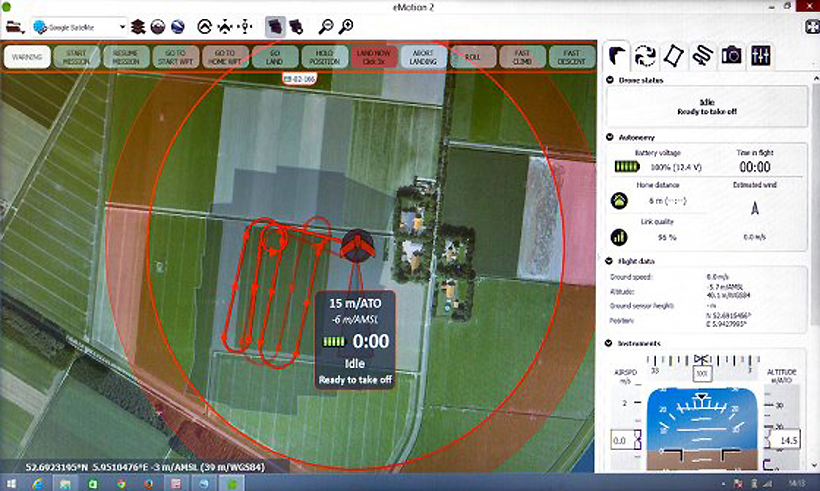The width and height of the screenshot is (820, 491).
Task: Click the altitude value box showing 14.5
Action: coord(789,440)
